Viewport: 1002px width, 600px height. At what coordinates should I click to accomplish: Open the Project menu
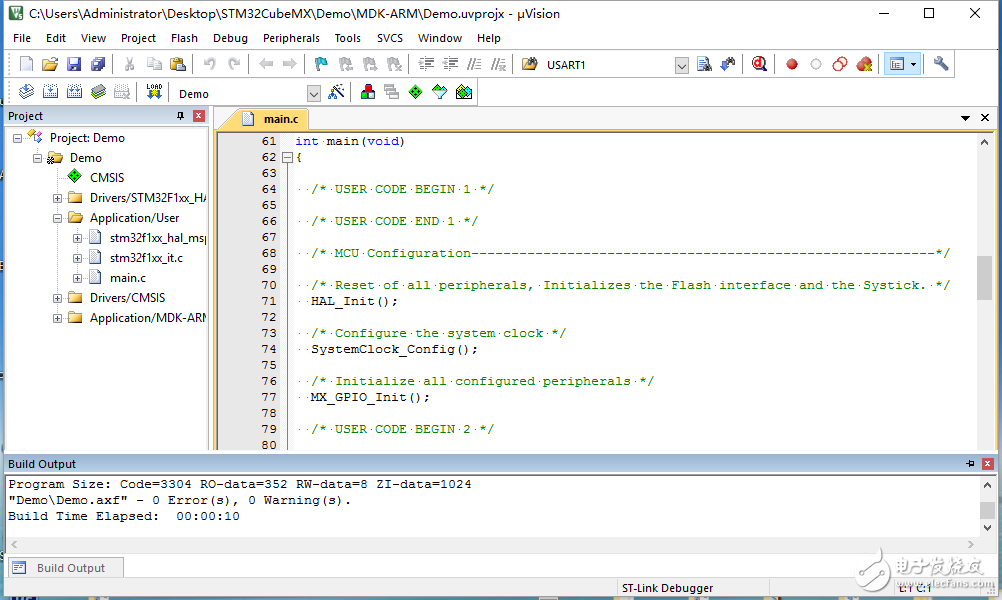click(x=138, y=38)
